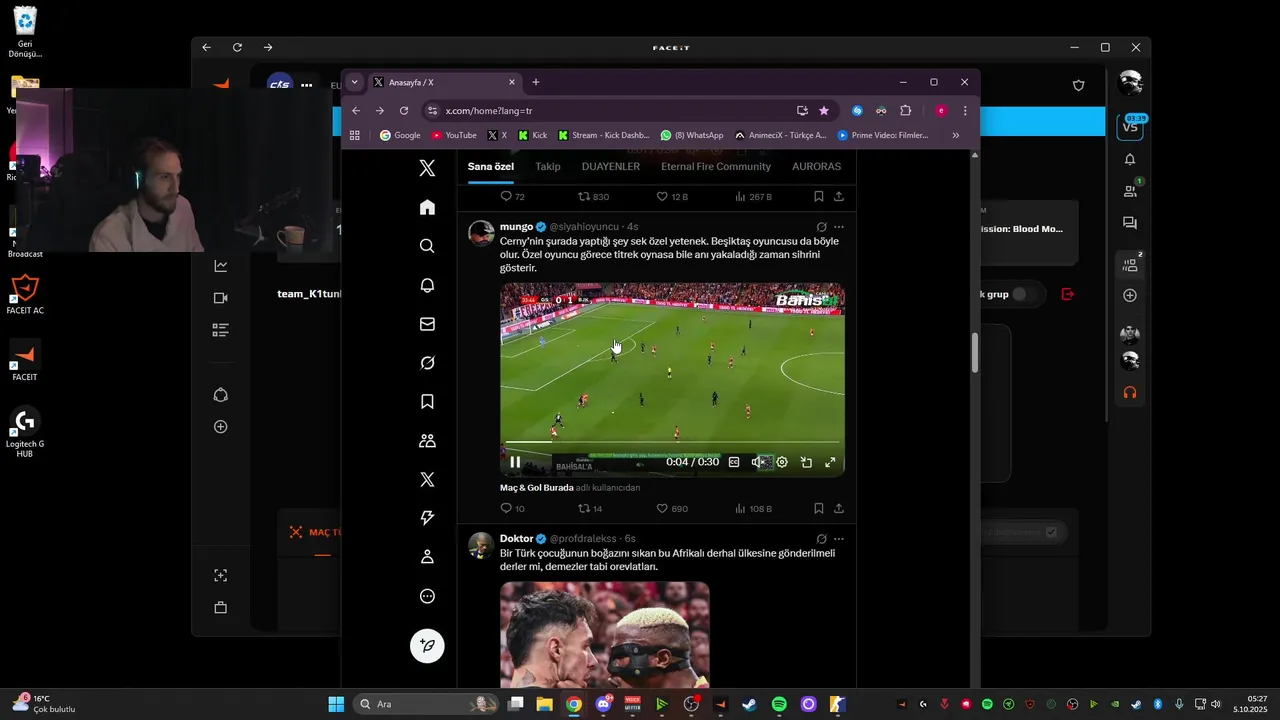Open three-dot menu on Doktor's tweet
Screen dimensions: 1280x720
(x=839, y=538)
